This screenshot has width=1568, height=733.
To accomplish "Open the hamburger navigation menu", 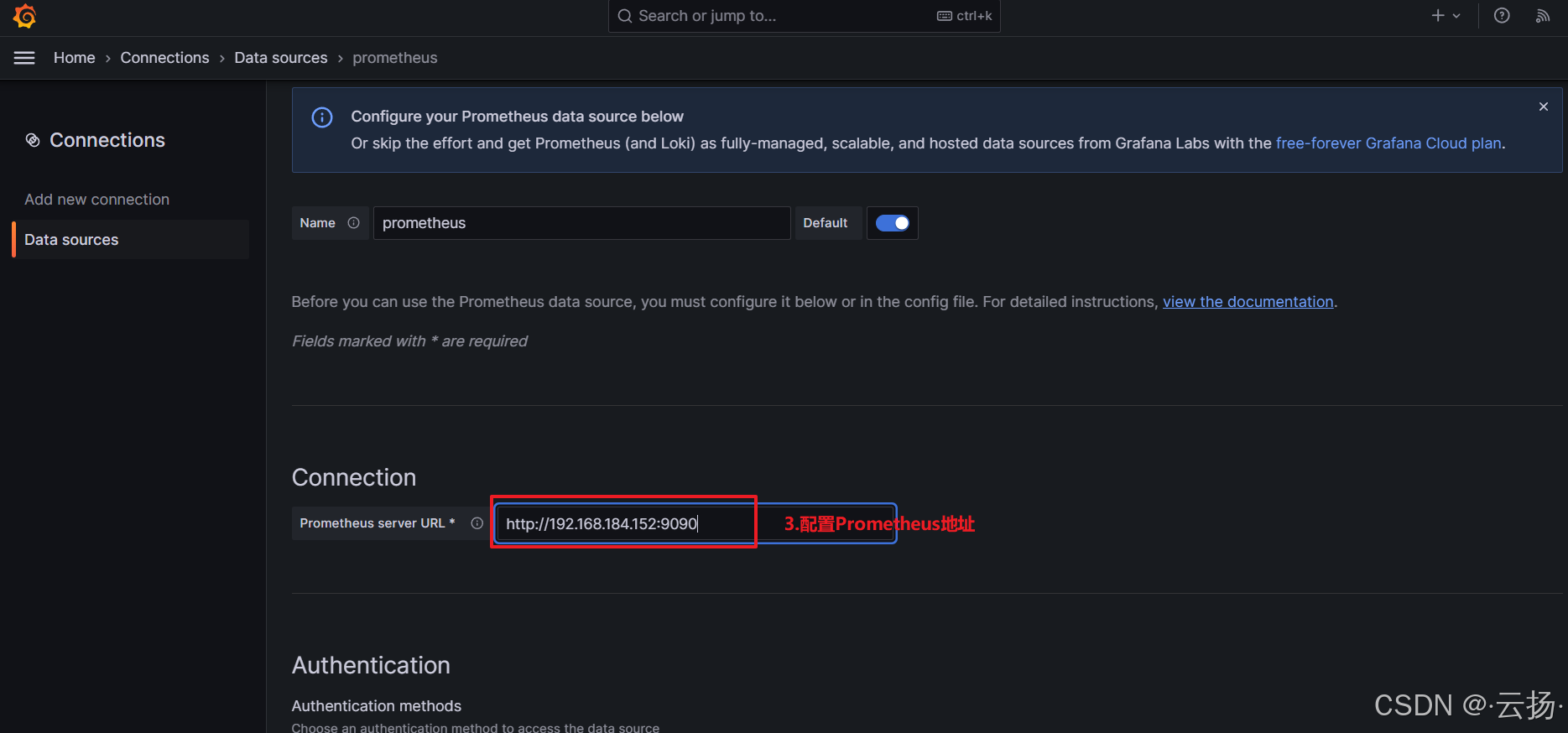I will pos(24,58).
